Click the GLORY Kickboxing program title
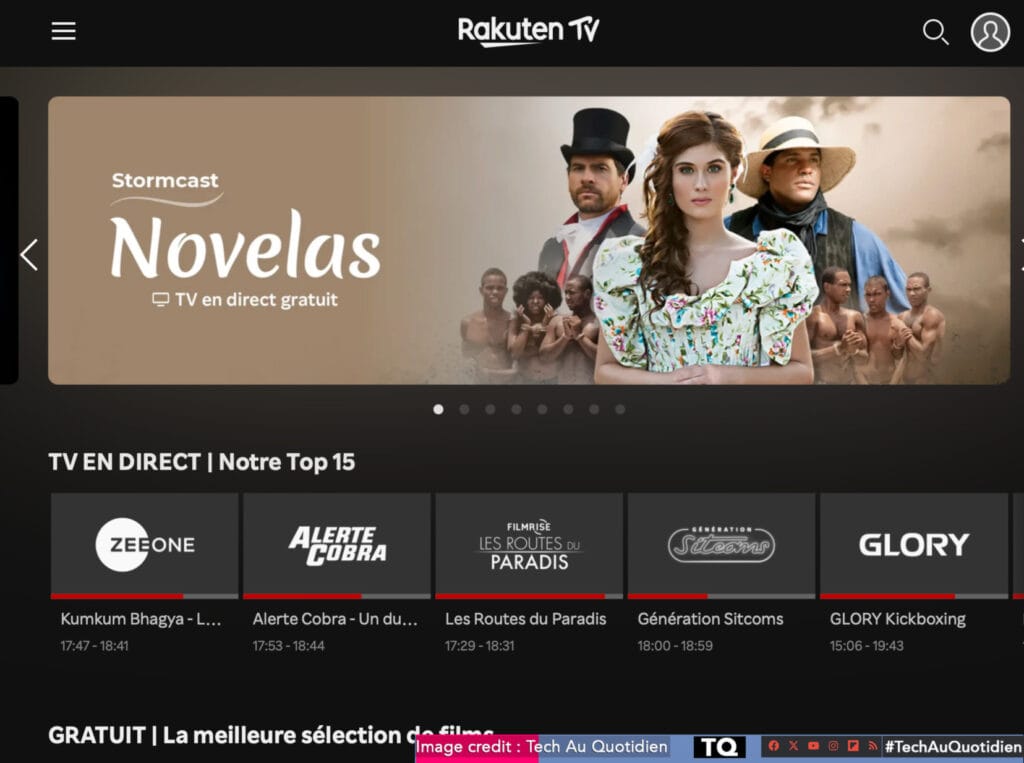The width and height of the screenshot is (1024, 763). tap(898, 619)
